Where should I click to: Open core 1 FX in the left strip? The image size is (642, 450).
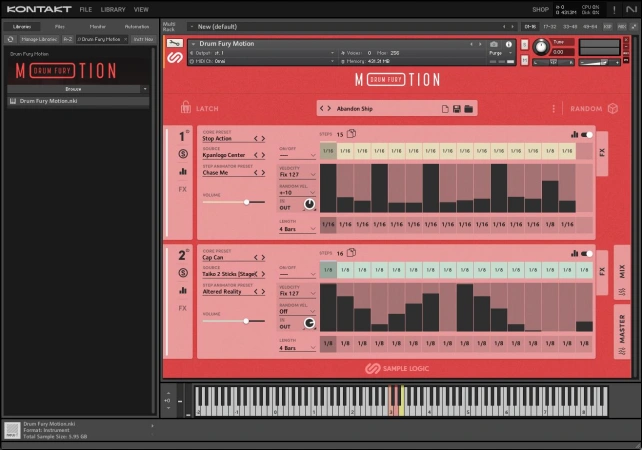point(183,189)
